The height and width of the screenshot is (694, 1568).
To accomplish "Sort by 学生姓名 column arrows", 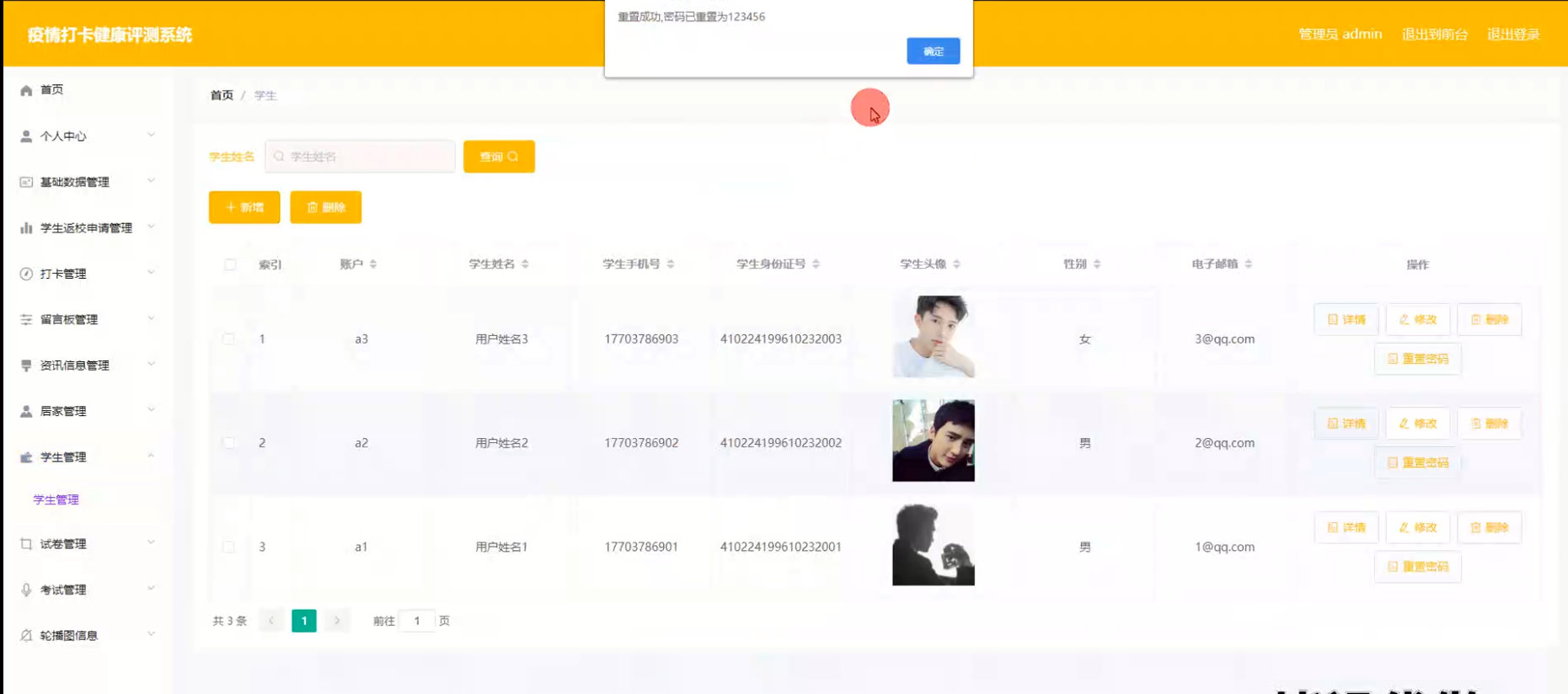I will pos(525,264).
